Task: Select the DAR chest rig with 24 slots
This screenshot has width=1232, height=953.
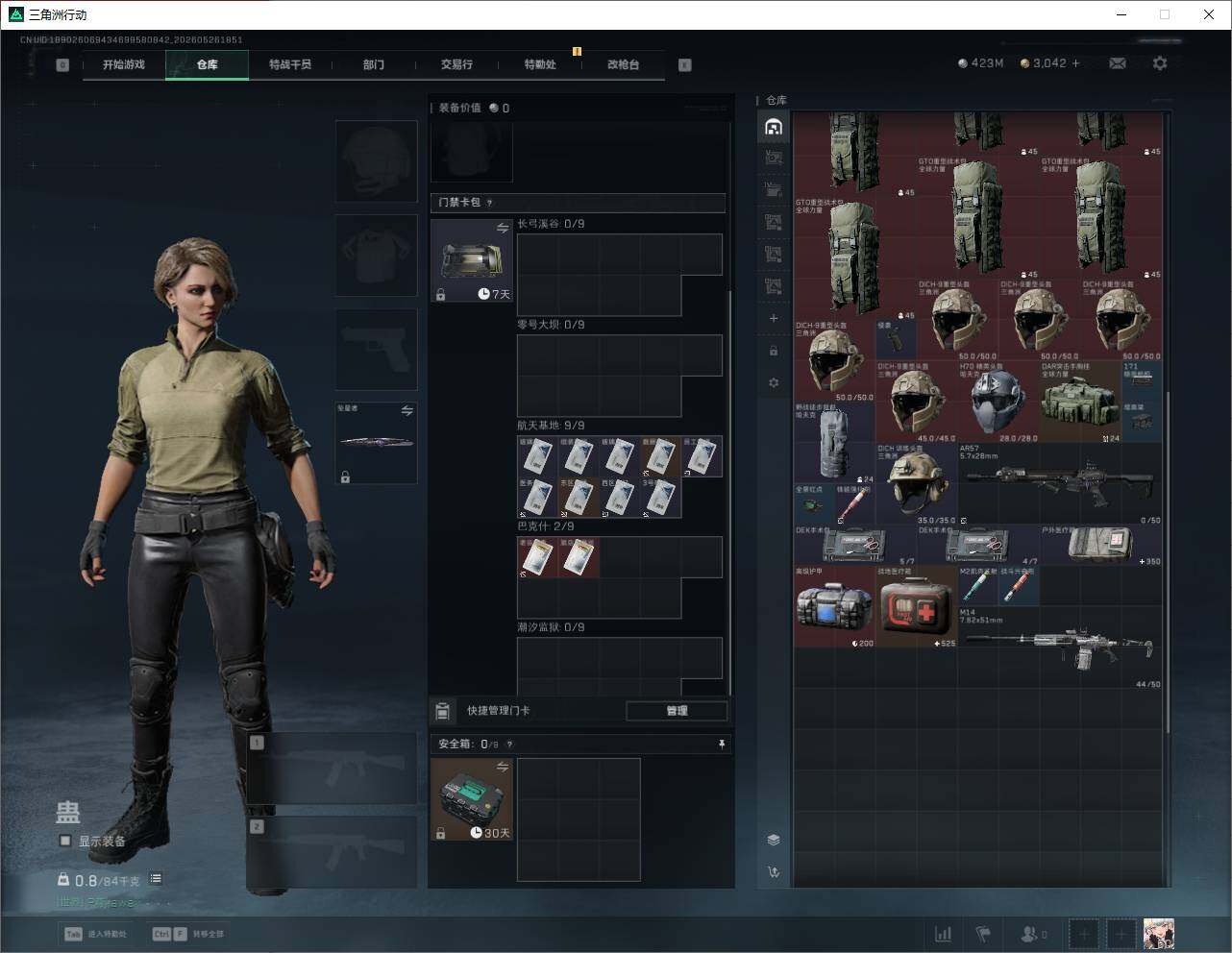Action: coord(1080,402)
